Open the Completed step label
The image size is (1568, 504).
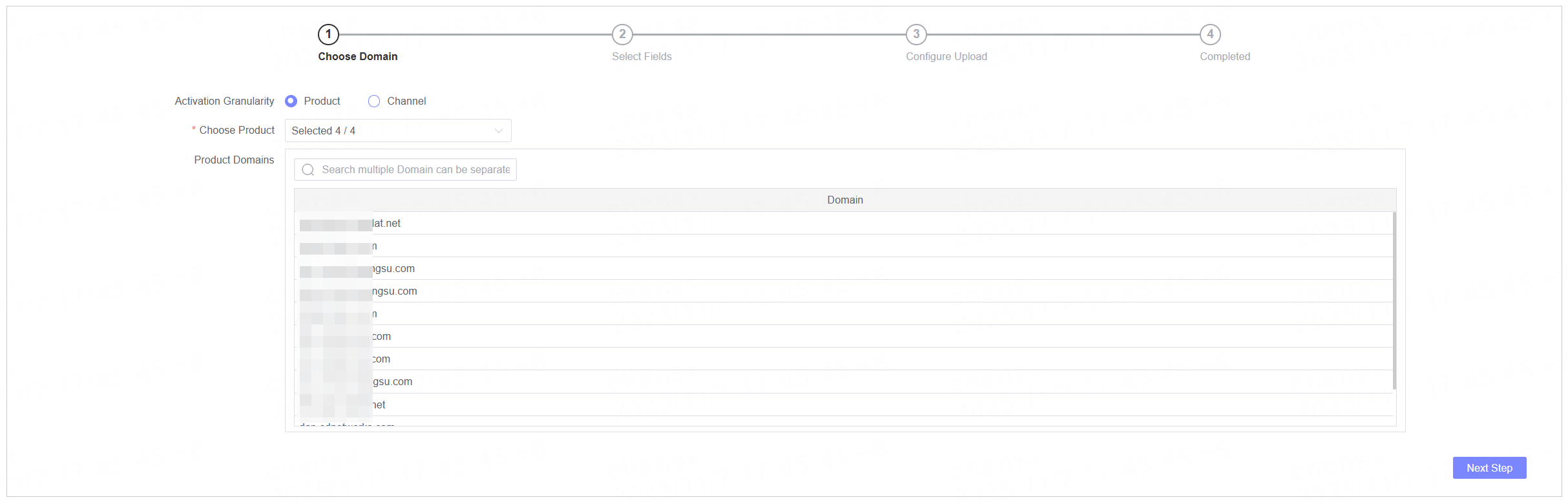click(1224, 57)
